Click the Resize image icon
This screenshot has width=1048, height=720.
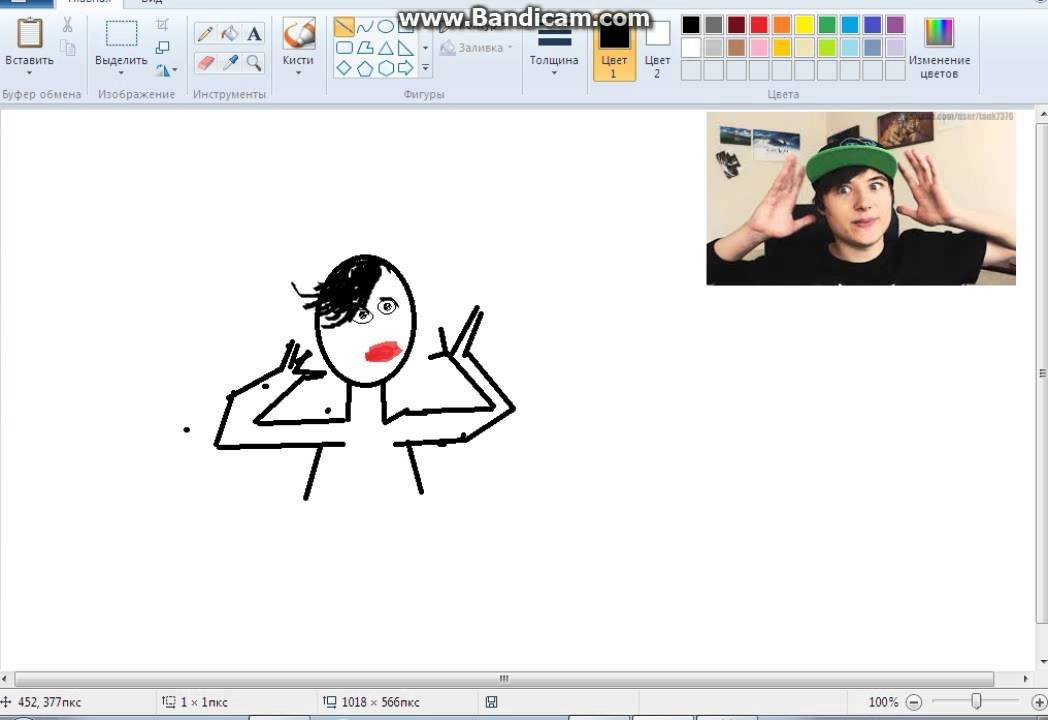click(x=162, y=47)
